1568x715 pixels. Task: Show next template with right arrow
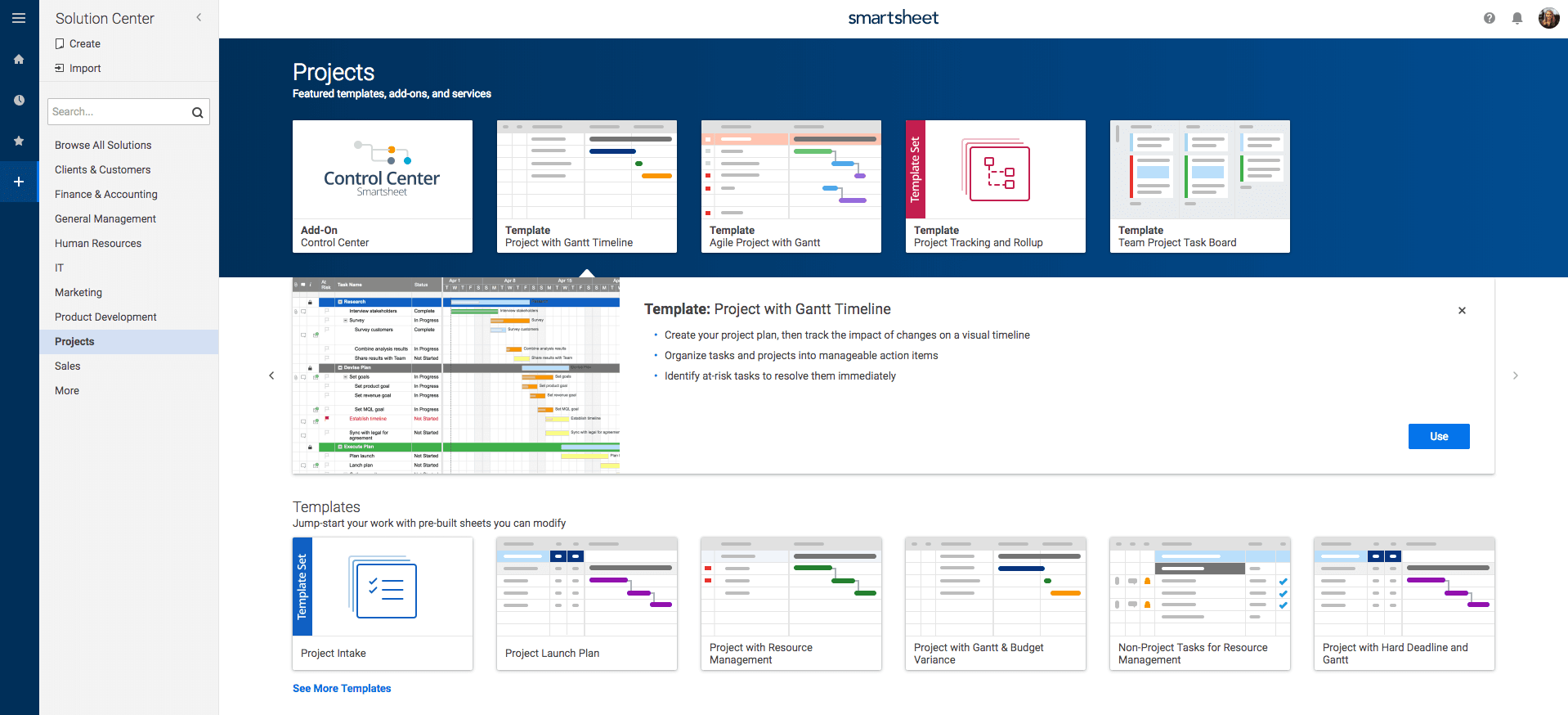coord(1515,375)
